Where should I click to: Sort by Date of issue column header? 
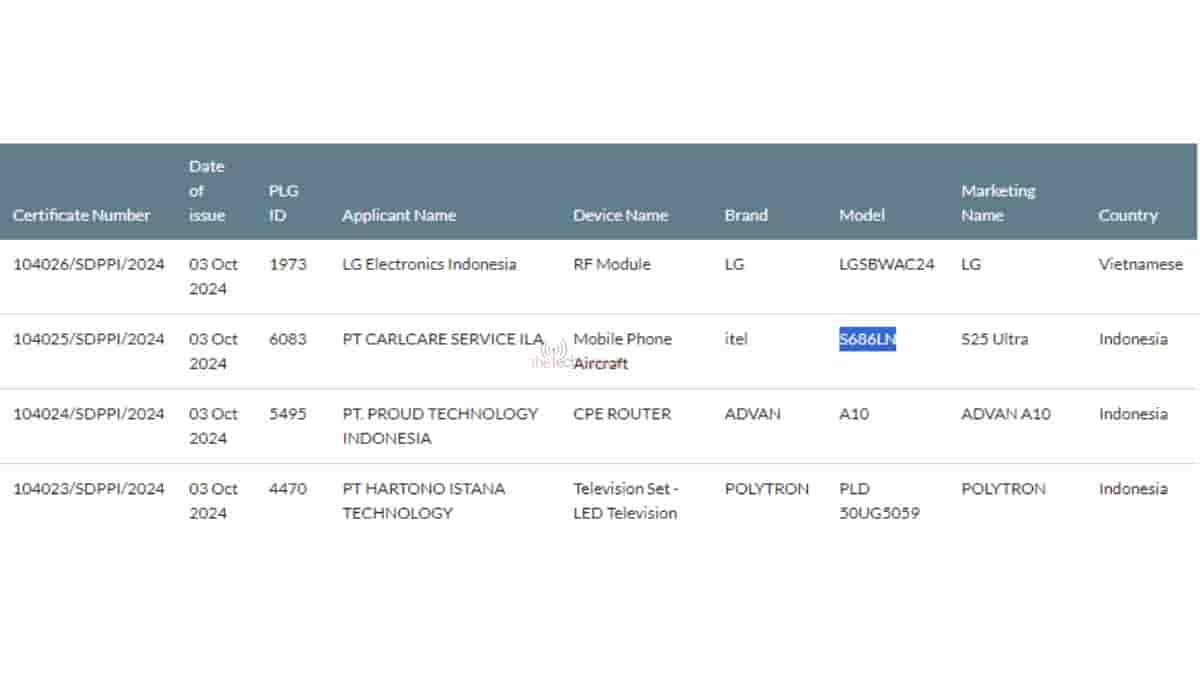pos(207,190)
